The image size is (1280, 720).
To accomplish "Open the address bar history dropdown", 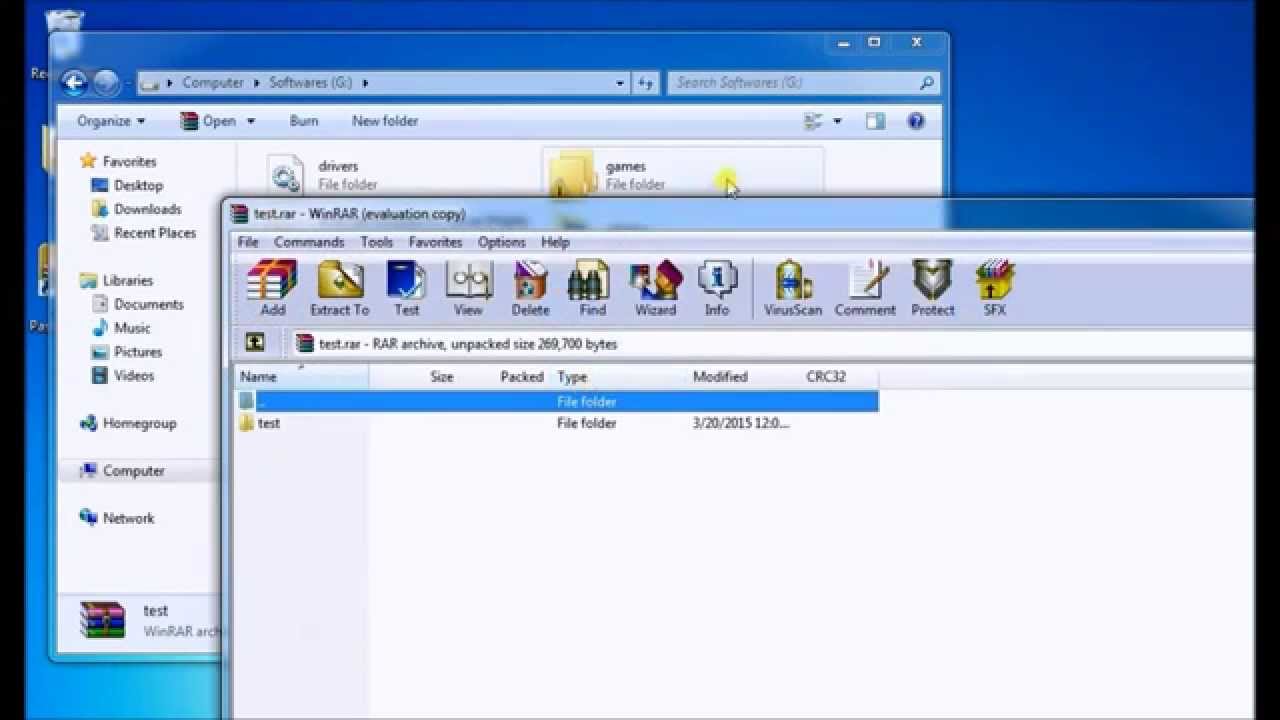I will [621, 83].
